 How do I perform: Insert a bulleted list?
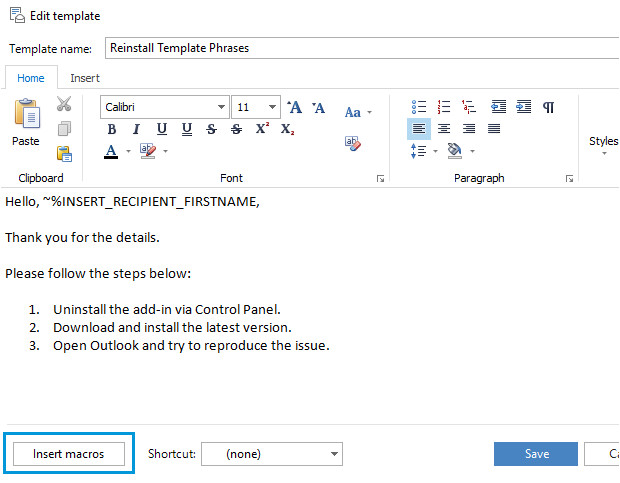coord(419,107)
